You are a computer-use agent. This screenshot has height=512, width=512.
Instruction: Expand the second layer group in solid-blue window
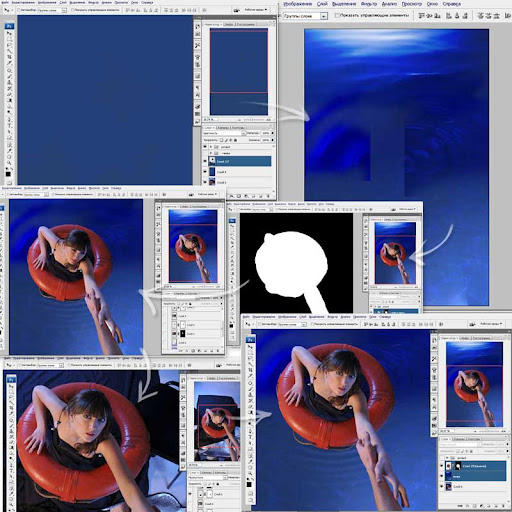211,153
